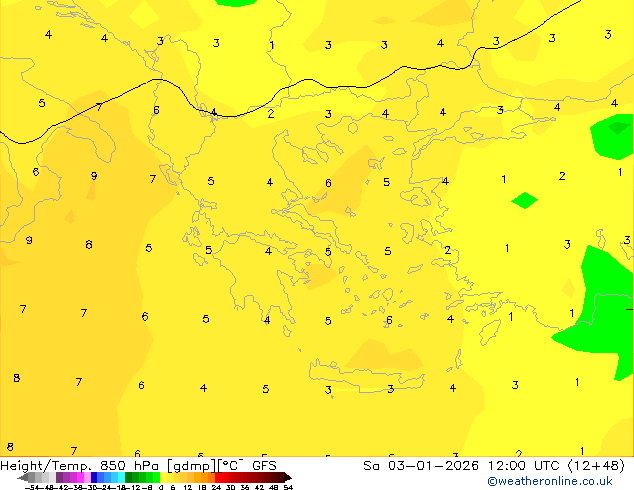This screenshot has height=490, width=634.
Task: Click the 54 label at legend's right end
Action: click(288, 487)
